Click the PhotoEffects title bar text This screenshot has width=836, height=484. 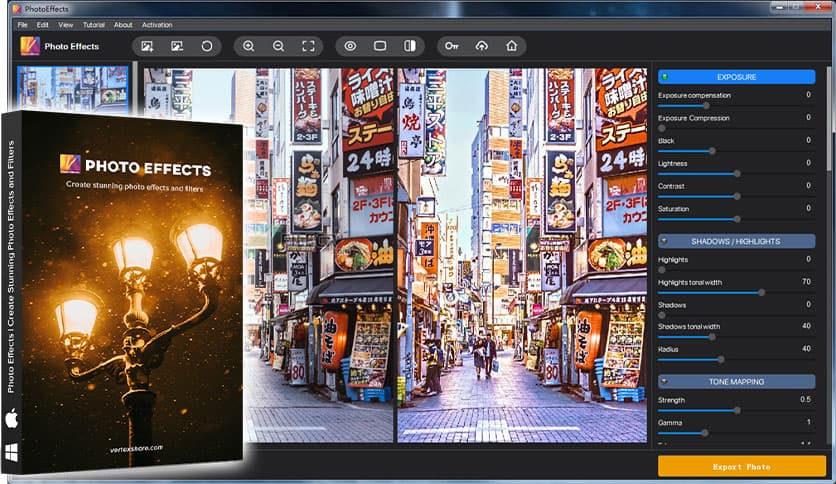46,9
